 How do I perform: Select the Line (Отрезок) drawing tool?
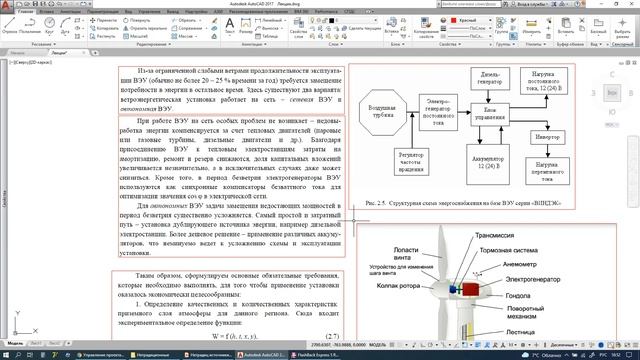pyautogui.click(x=9, y=25)
